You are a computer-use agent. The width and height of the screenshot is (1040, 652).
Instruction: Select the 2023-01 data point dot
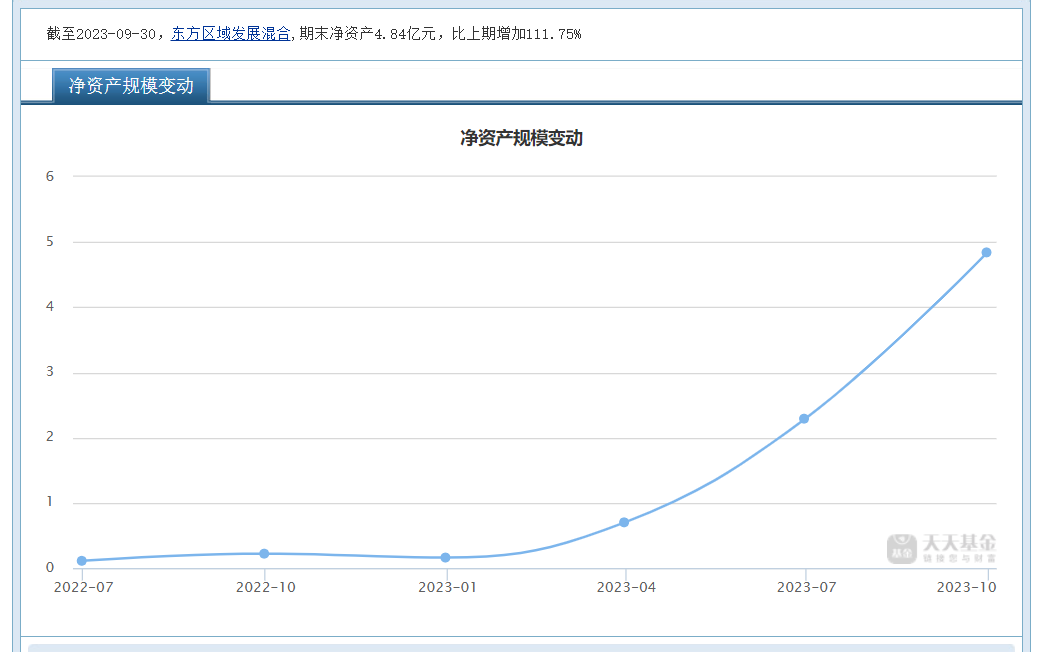[x=445, y=558]
